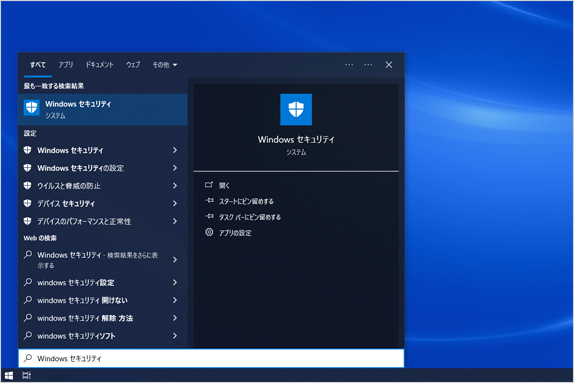The width and height of the screenshot is (574, 383).
Task: Switch to the アプリ tab
Action: (66, 65)
